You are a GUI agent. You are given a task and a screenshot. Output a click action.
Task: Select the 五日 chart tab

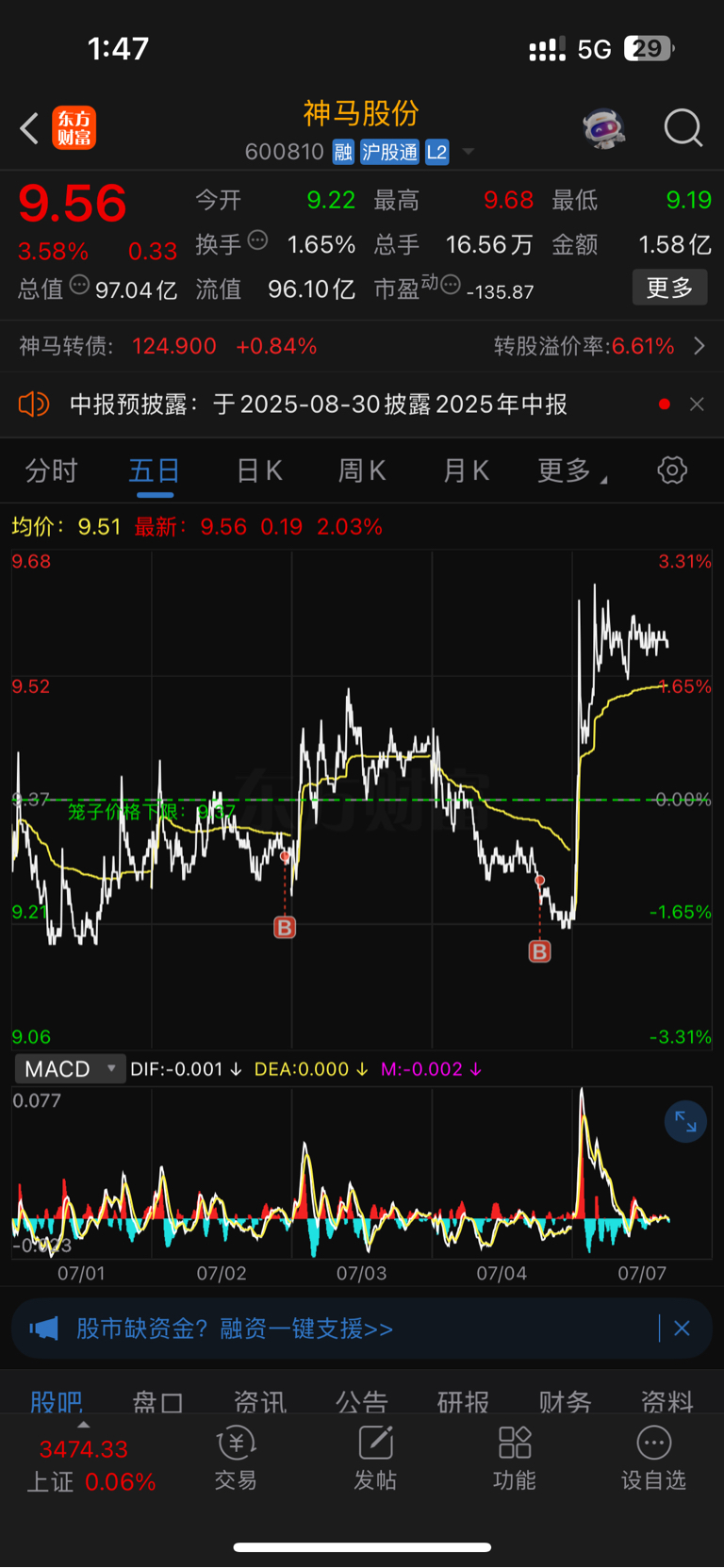(x=155, y=470)
